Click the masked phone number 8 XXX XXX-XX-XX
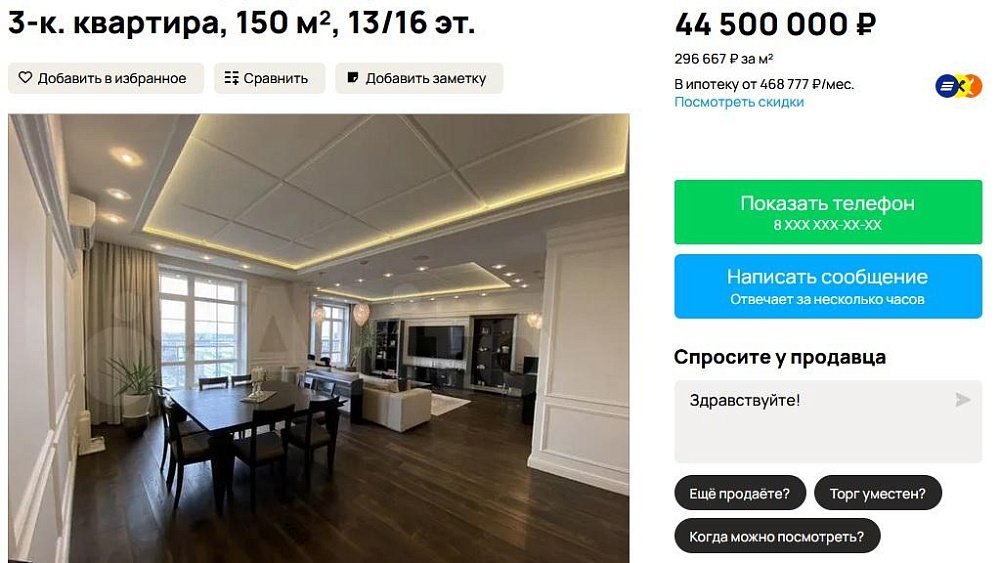 coord(827,225)
